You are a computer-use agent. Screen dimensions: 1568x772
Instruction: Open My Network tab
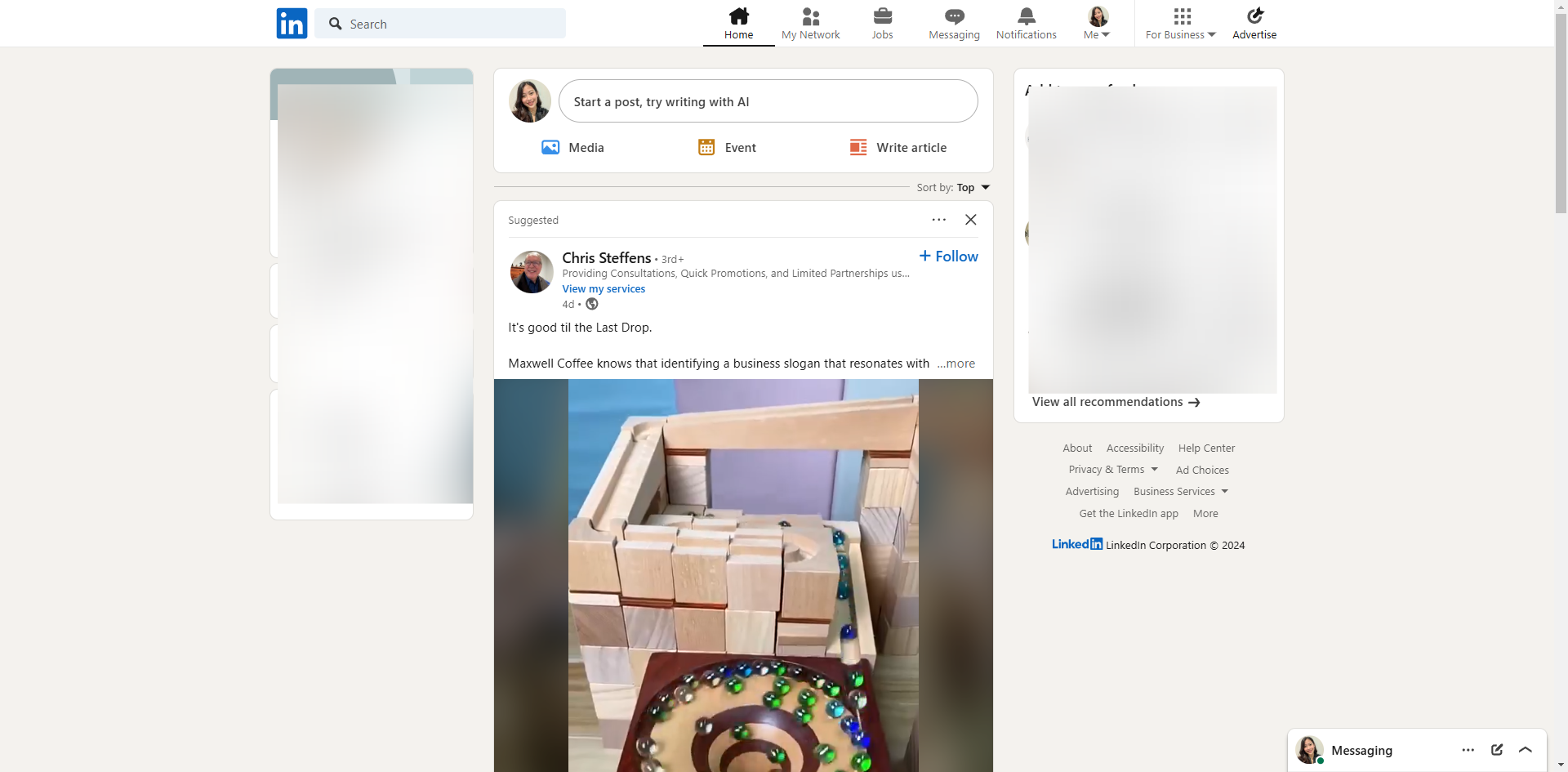[x=810, y=24]
